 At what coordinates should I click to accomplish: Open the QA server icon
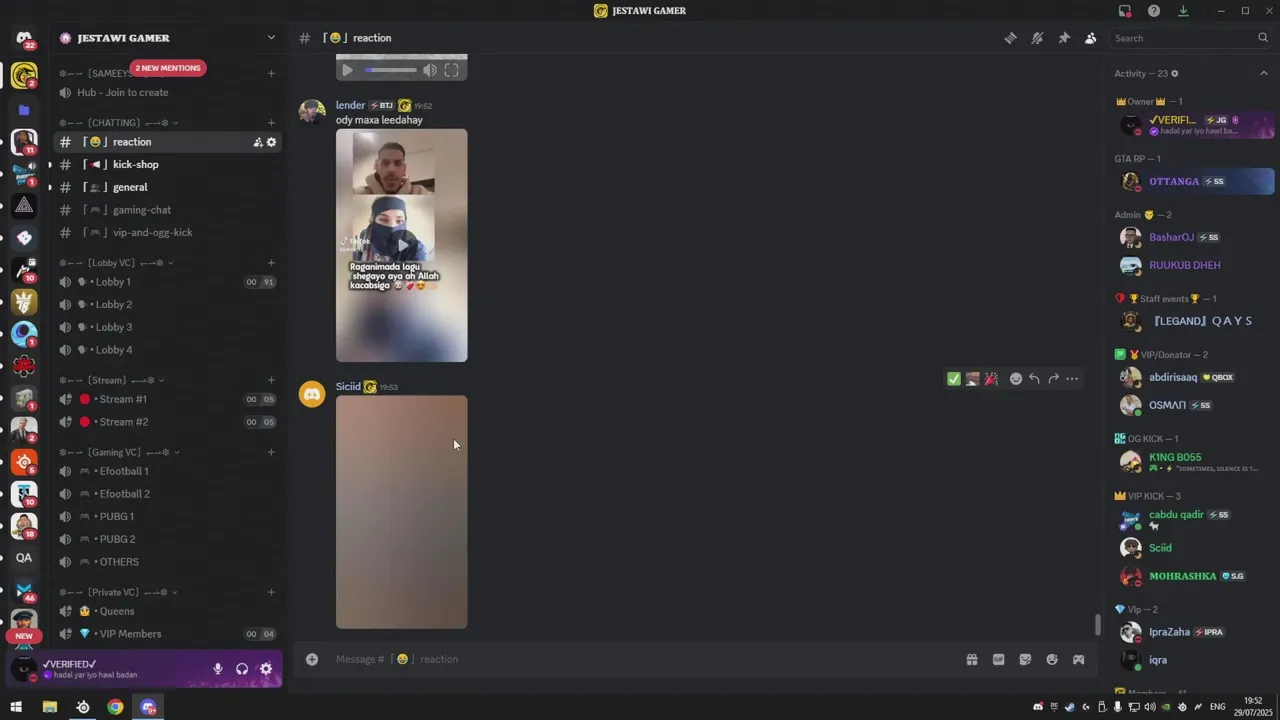24,558
